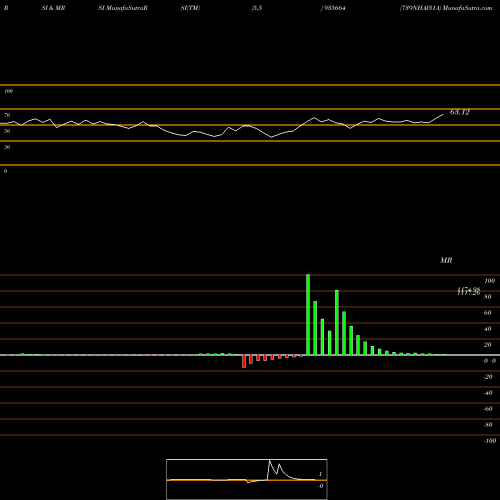The width and height of the screenshot is (500, 500).
Task: Select the second-highest green bar peak
Action: point(337,323)
